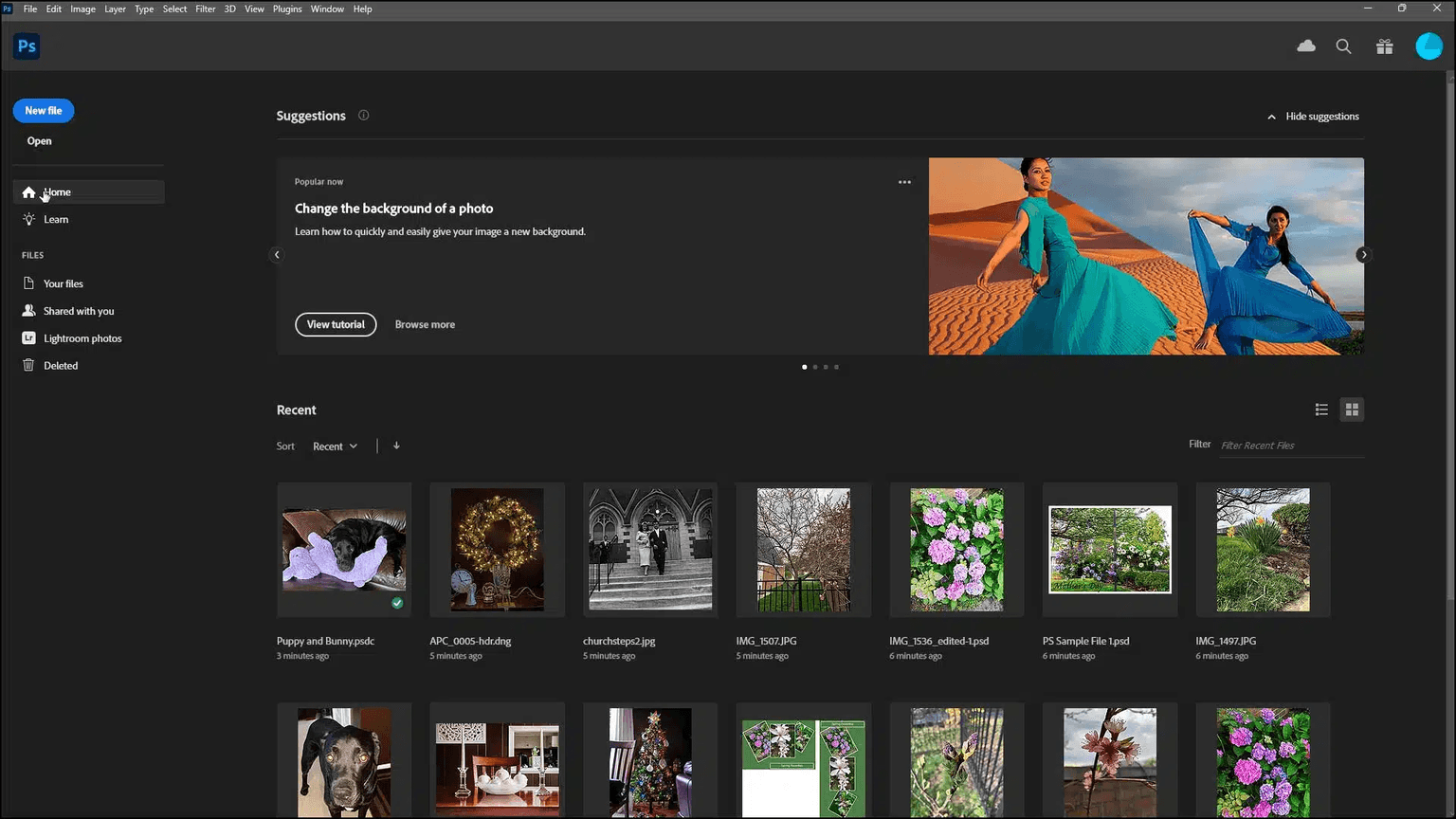This screenshot has width=1456, height=819.
Task: Open the What's New gift icon
Action: tap(1385, 46)
